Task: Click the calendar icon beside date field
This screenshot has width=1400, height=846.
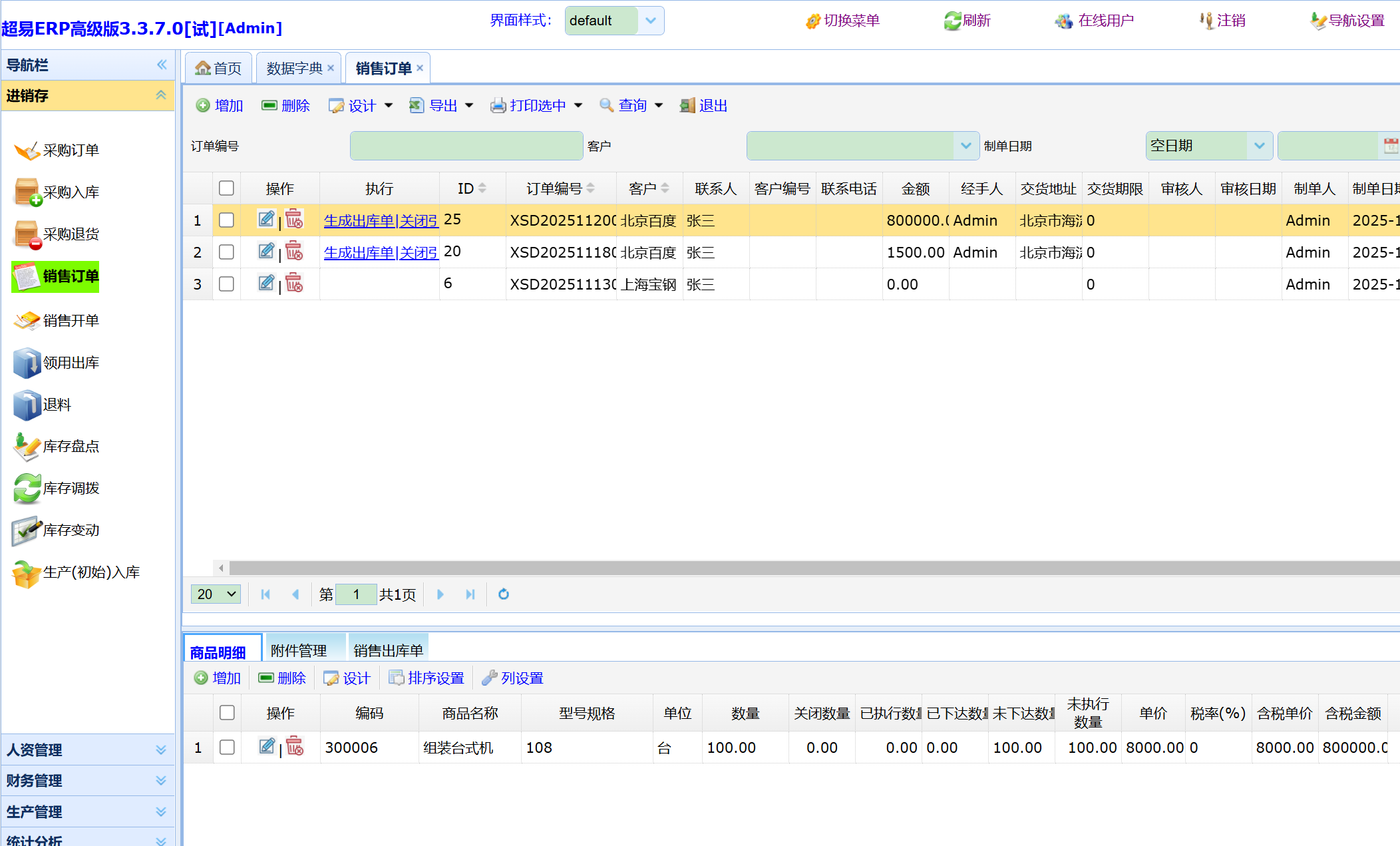Action: [x=1390, y=146]
